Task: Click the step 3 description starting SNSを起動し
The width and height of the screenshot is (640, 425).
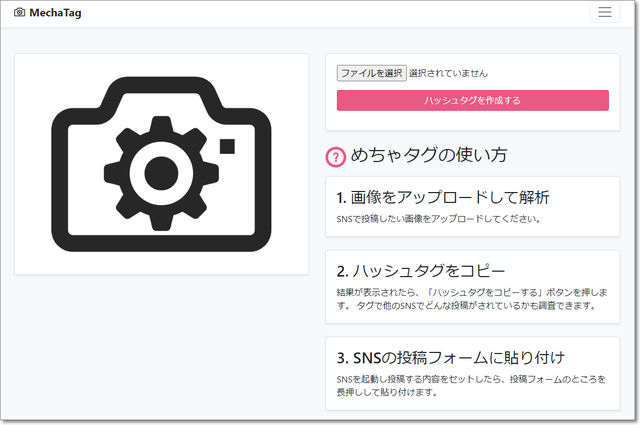Action: [x=466, y=385]
